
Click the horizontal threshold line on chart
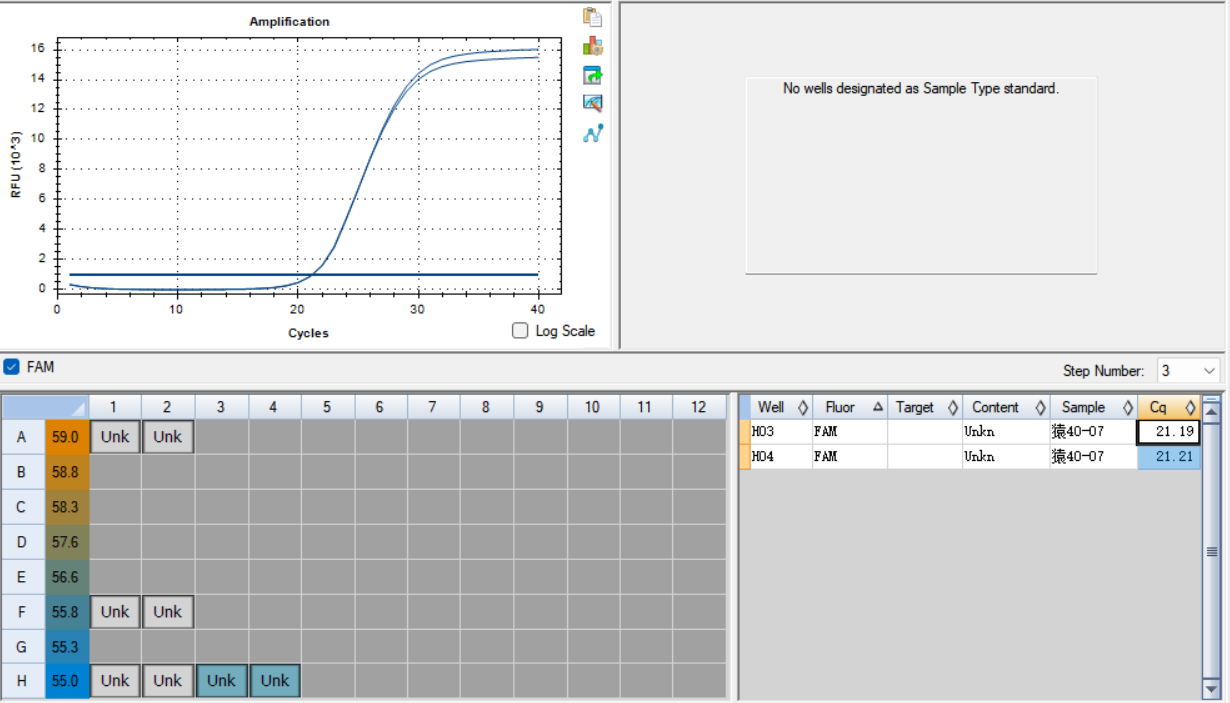303,274
